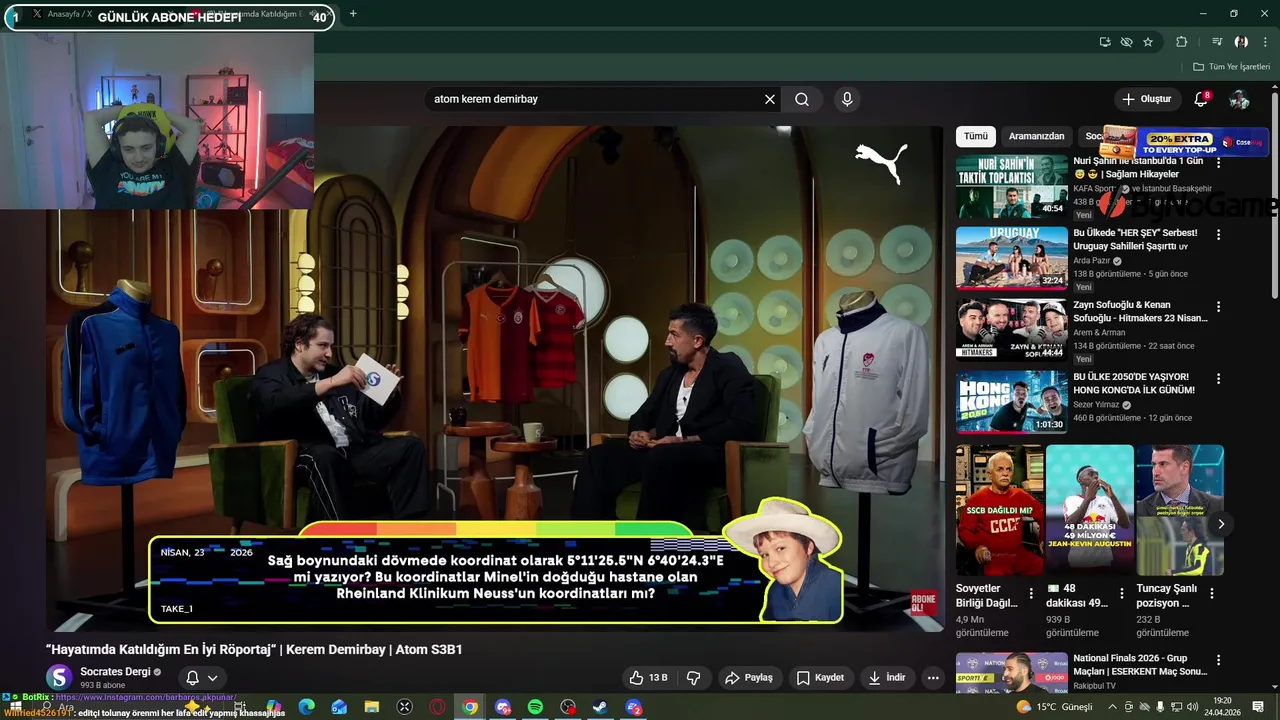Start voice search with microphone icon
The width and height of the screenshot is (1280, 720).
point(847,99)
